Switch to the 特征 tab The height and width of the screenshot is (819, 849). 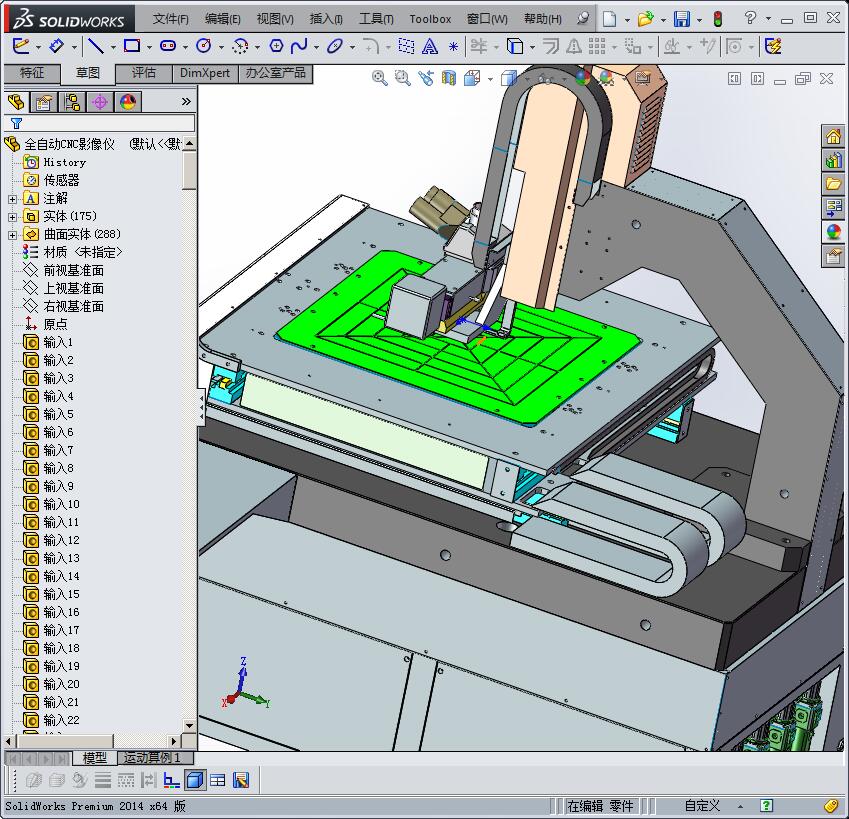[x=31, y=73]
